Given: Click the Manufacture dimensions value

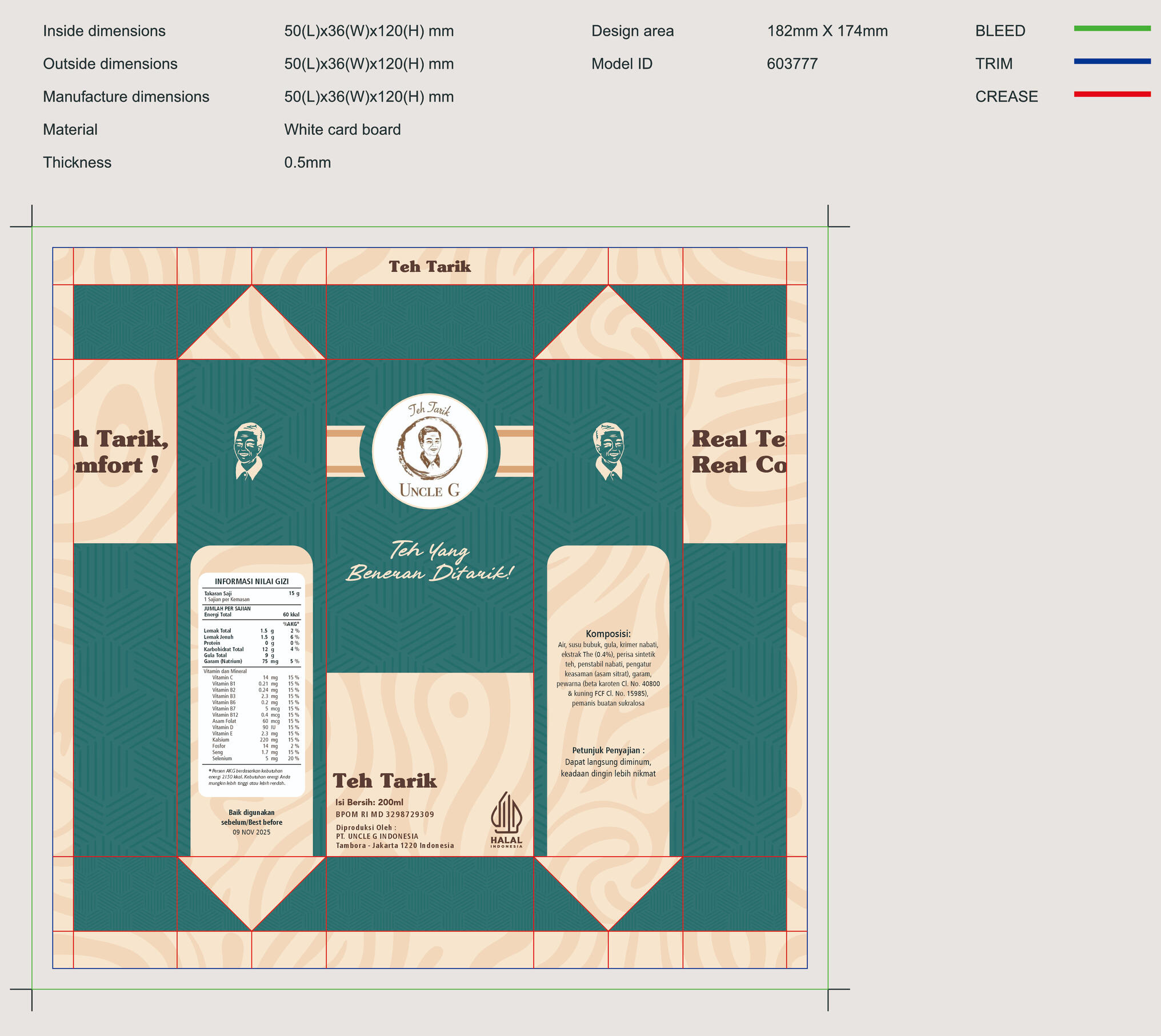Looking at the screenshot, I should point(369,97).
